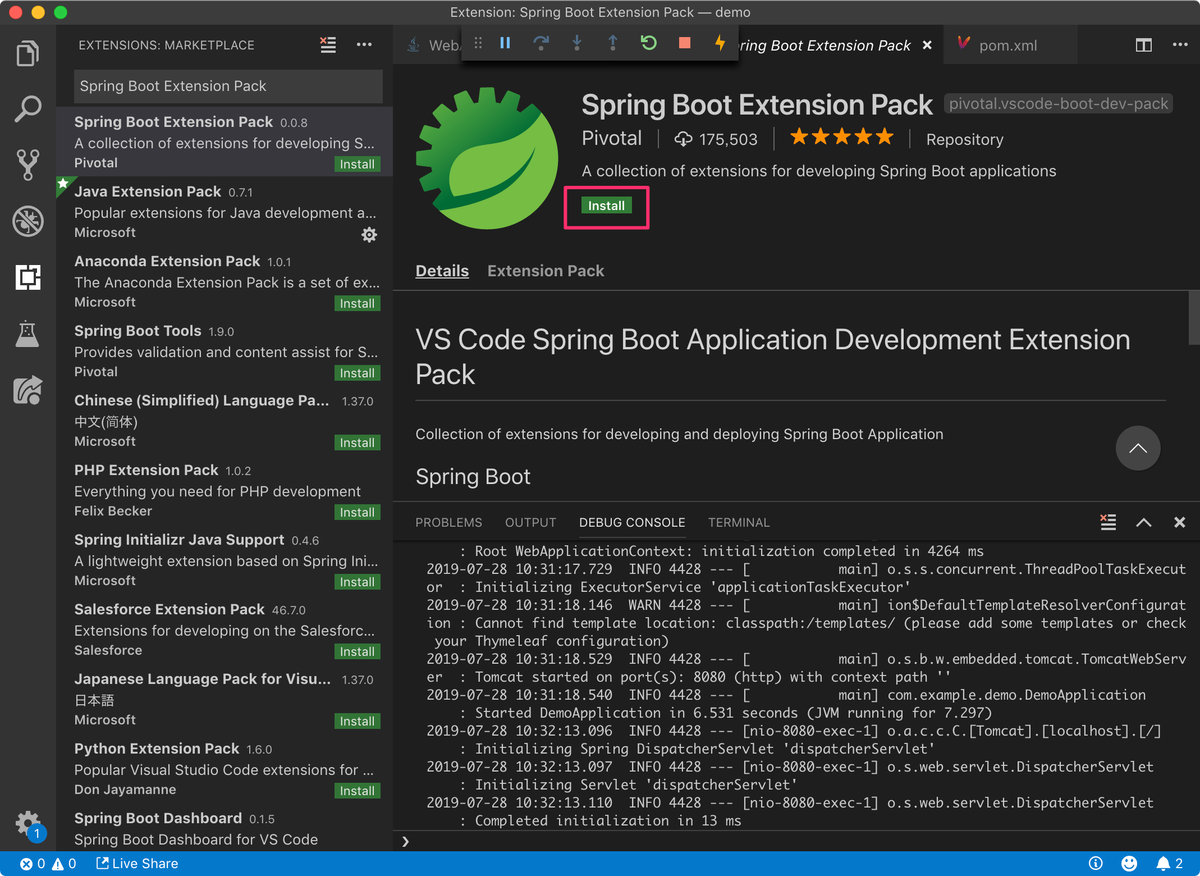Open notifications bell in status bar
This screenshot has height=876, width=1200.
point(1169,864)
